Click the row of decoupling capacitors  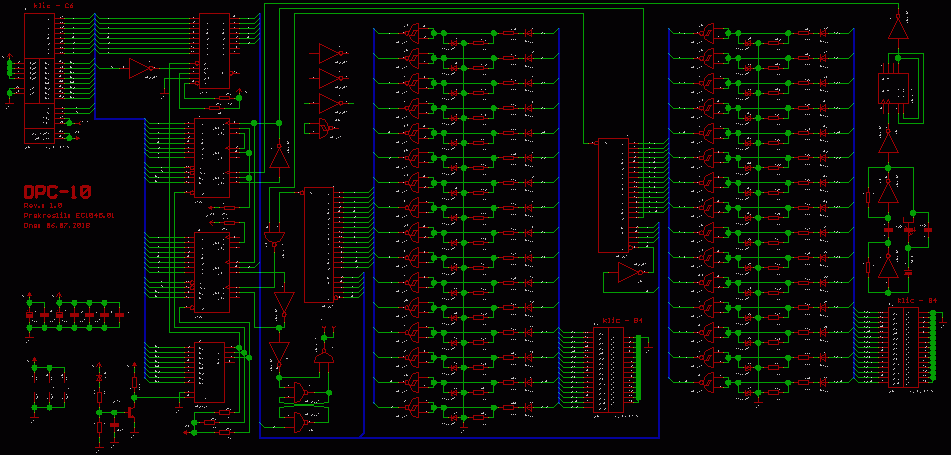tap(75, 314)
